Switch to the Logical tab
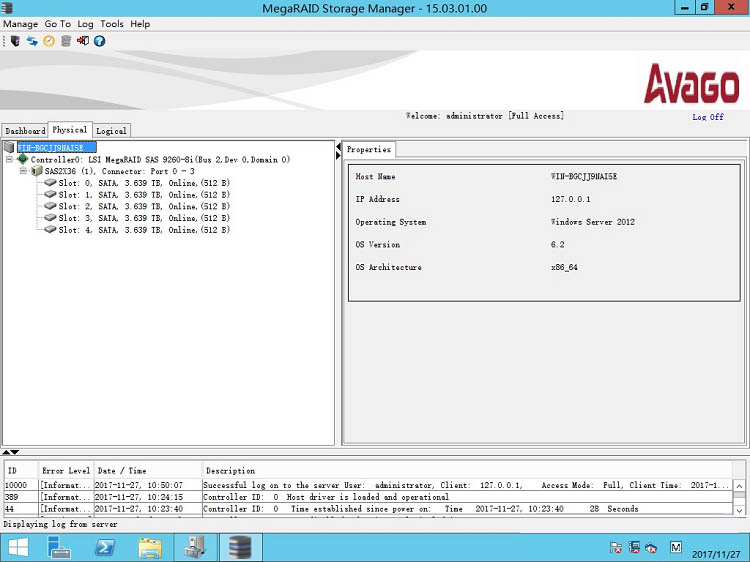The width and height of the screenshot is (750, 562). (111, 131)
